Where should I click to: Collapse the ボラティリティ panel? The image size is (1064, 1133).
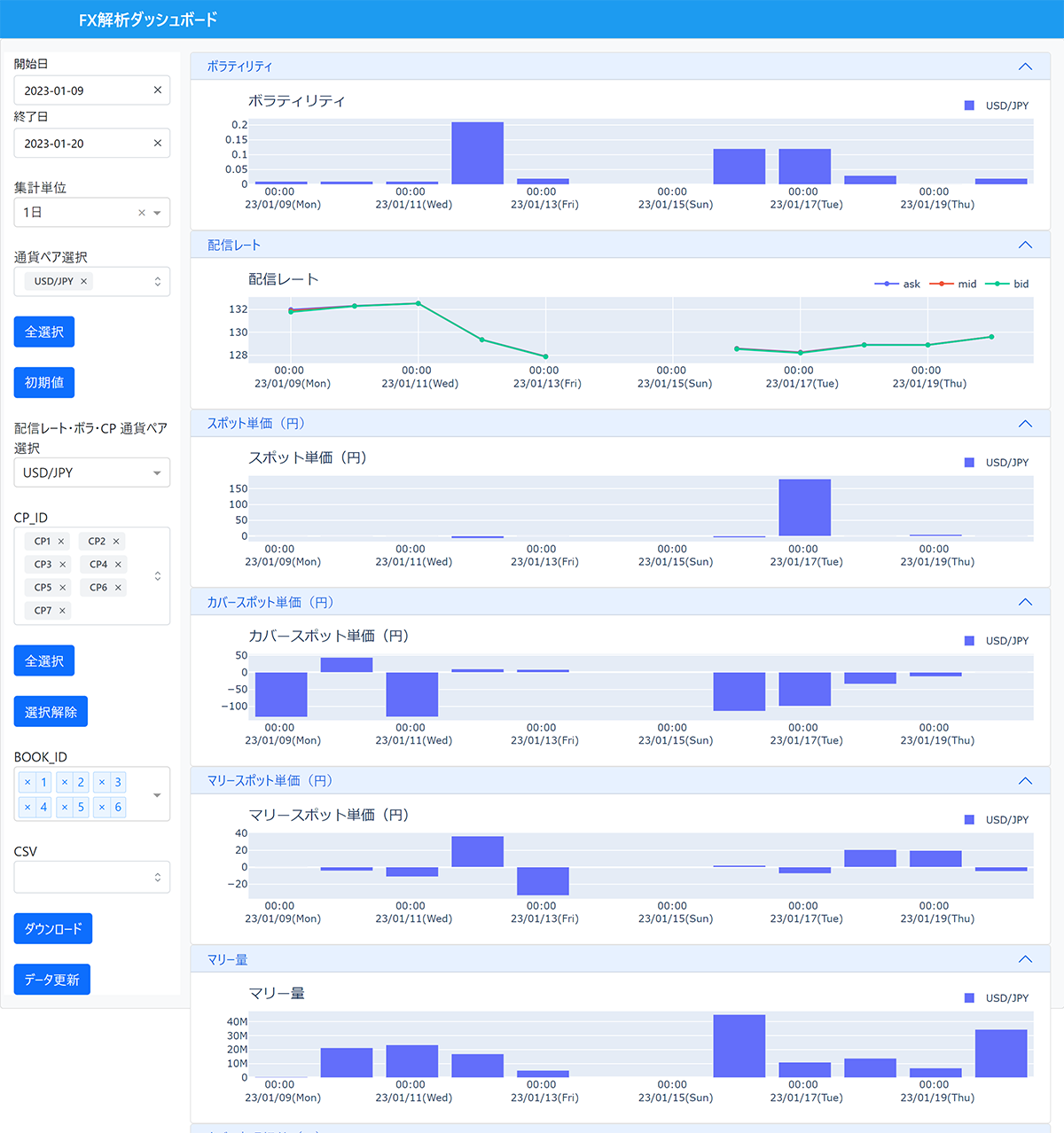click(1025, 66)
